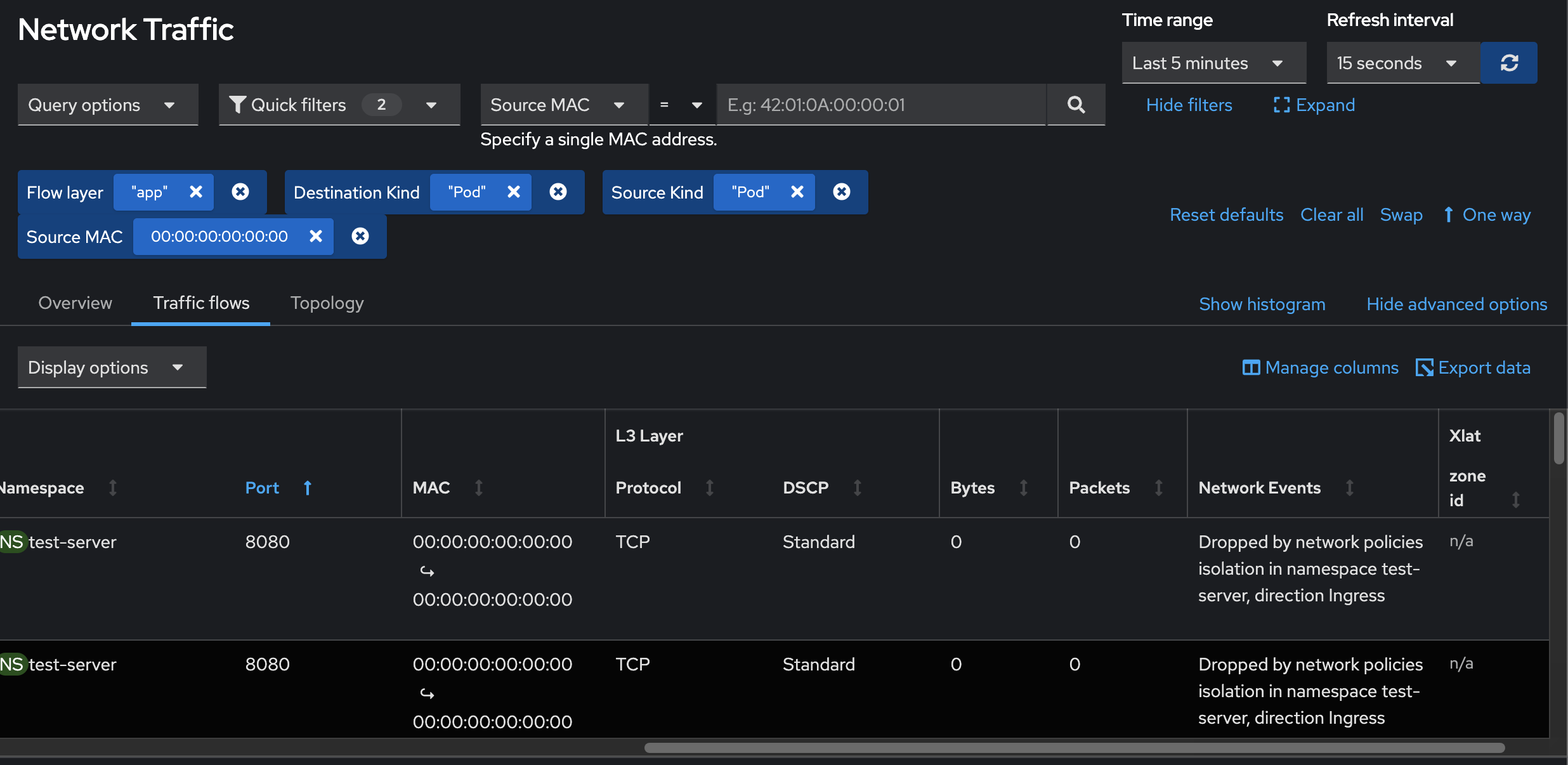Toggle Port column sort direction arrow
1568x765 pixels.
pyautogui.click(x=308, y=488)
